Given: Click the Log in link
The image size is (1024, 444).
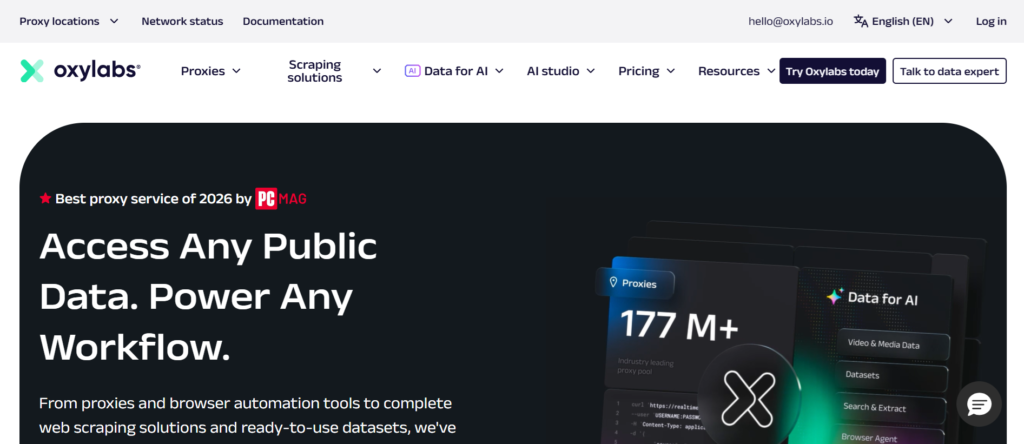Looking at the screenshot, I should (991, 21).
